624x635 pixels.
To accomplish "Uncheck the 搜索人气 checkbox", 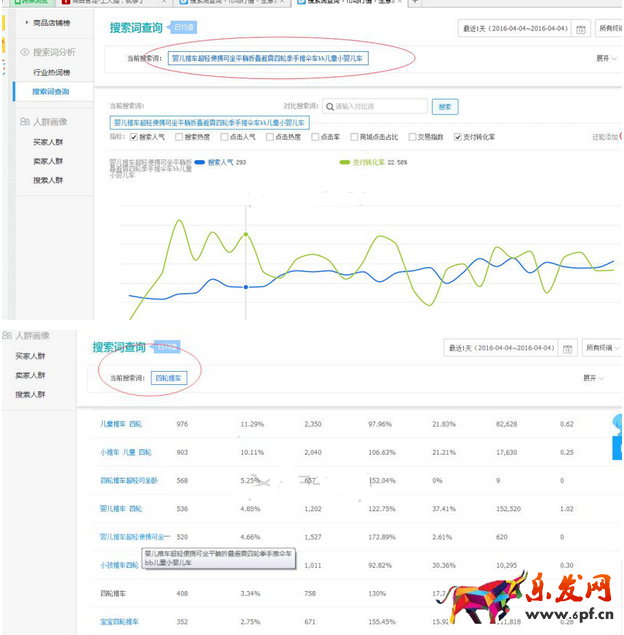I will (134, 137).
